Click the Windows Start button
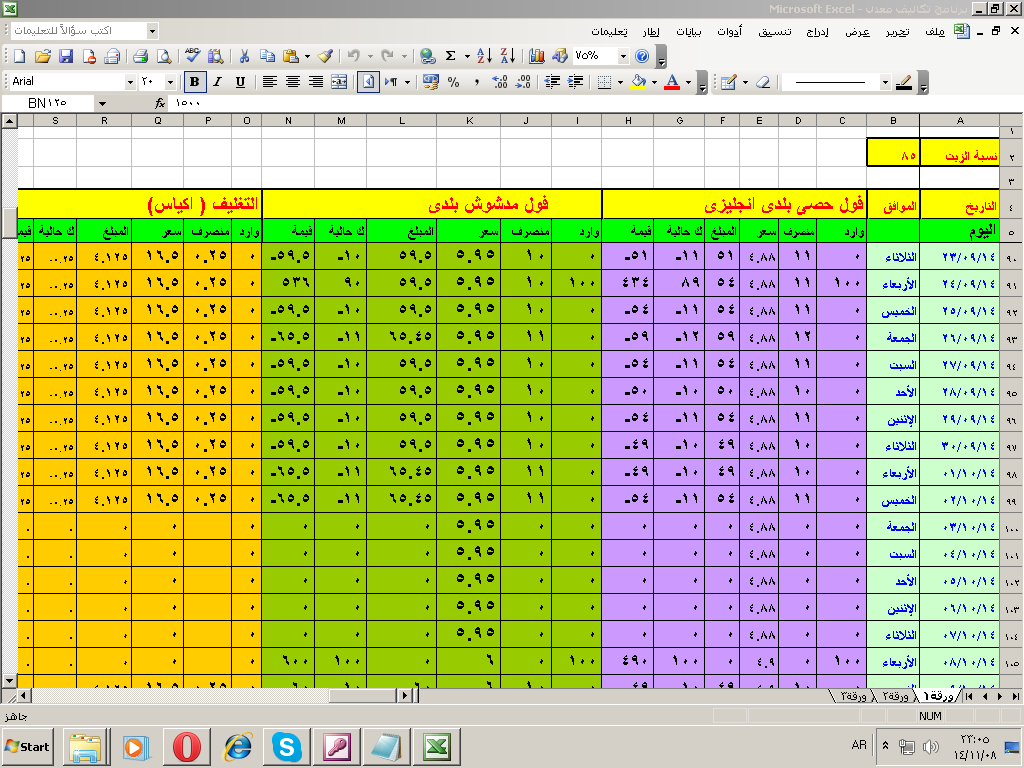The width and height of the screenshot is (1024, 768). 27,746
